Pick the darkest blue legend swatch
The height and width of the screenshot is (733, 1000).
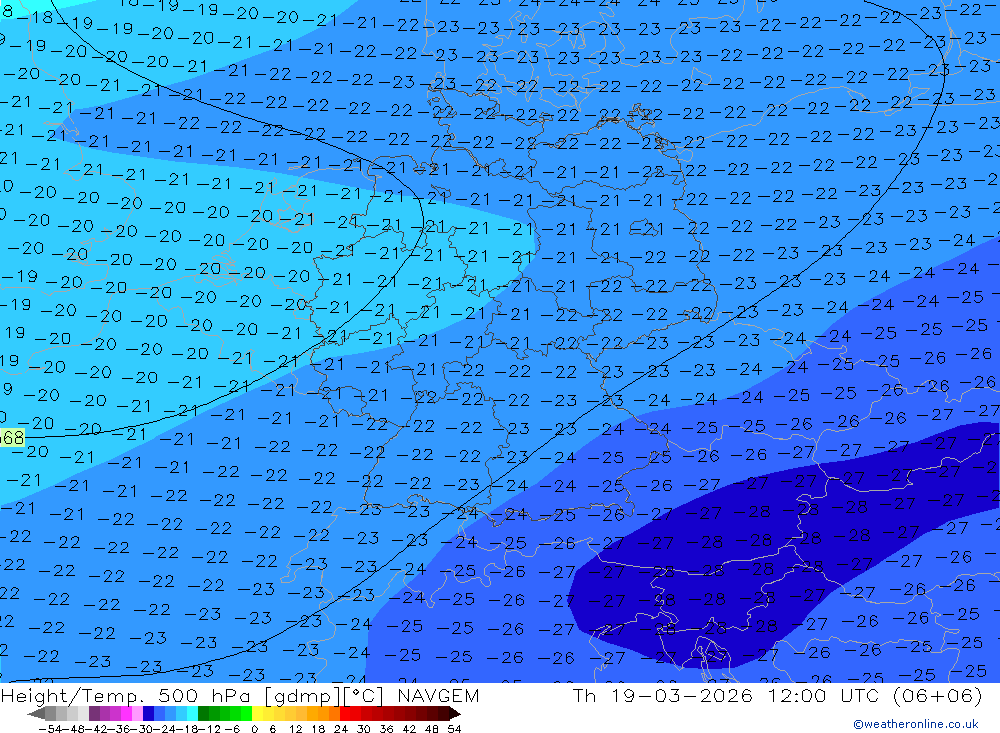(x=149, y=713)
